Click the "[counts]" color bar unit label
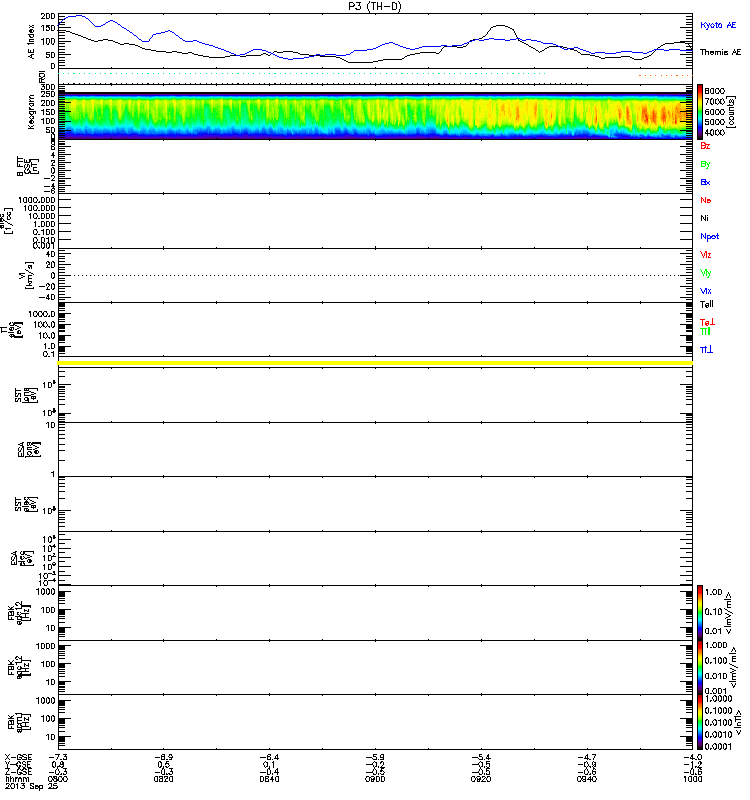This screenshot has width=750, height=800. (731, 112)
